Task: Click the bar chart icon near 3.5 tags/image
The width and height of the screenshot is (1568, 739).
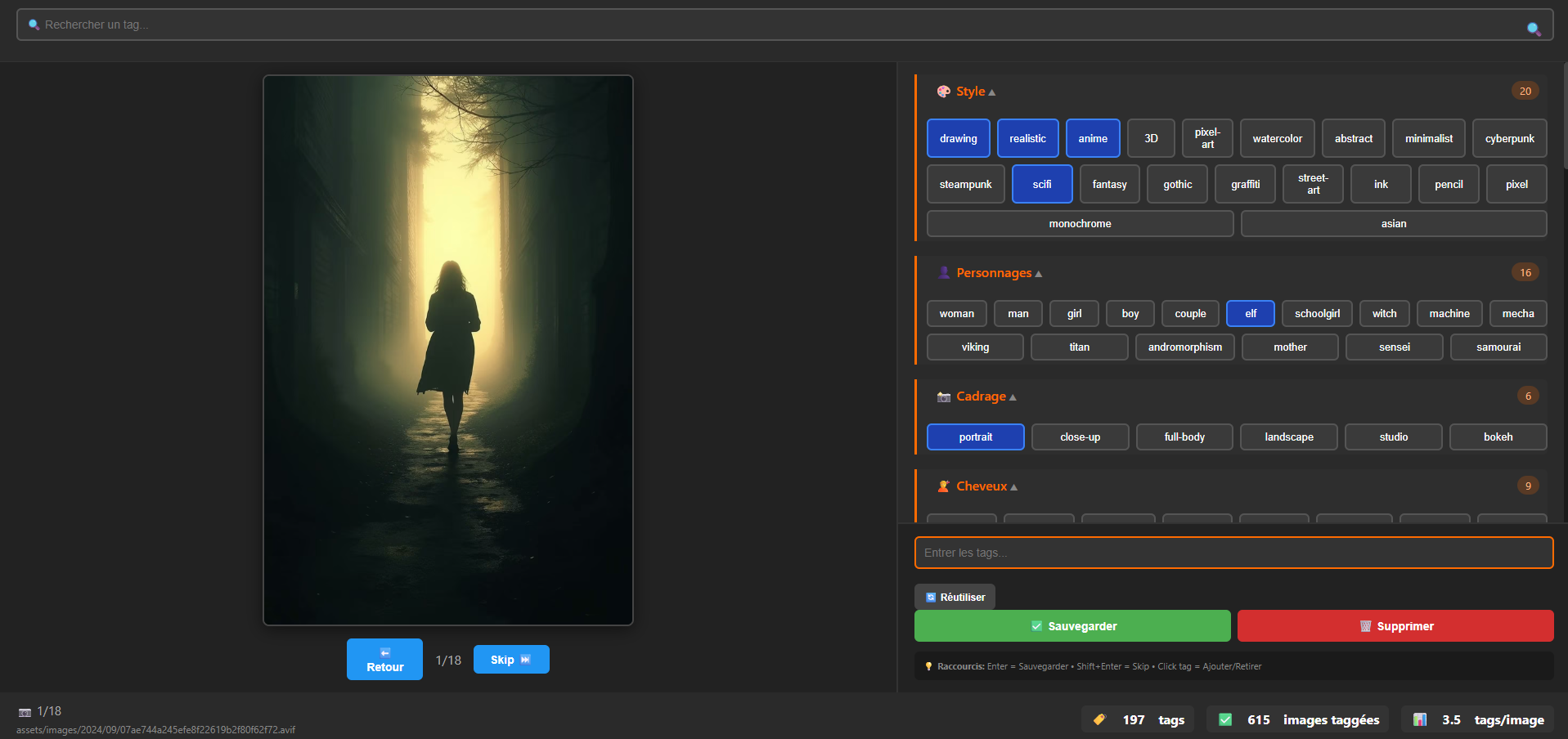Action: tap(1421, 719)
